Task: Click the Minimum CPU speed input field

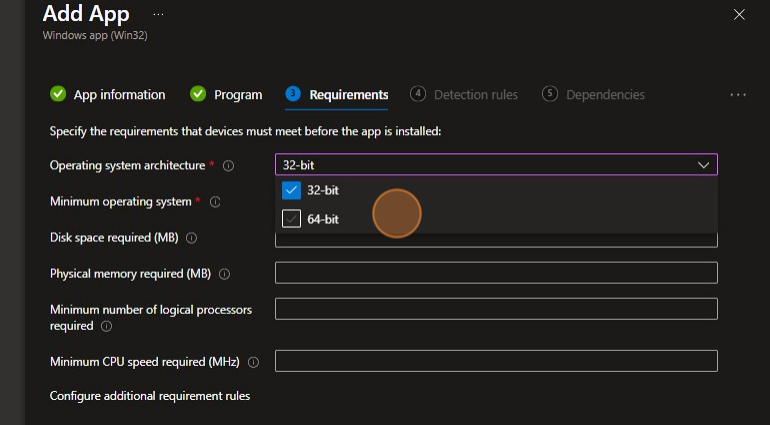Action: coord(496,361)
